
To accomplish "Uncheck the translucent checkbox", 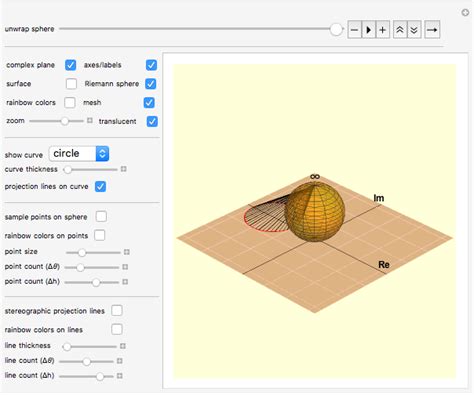I will point(152,121).
